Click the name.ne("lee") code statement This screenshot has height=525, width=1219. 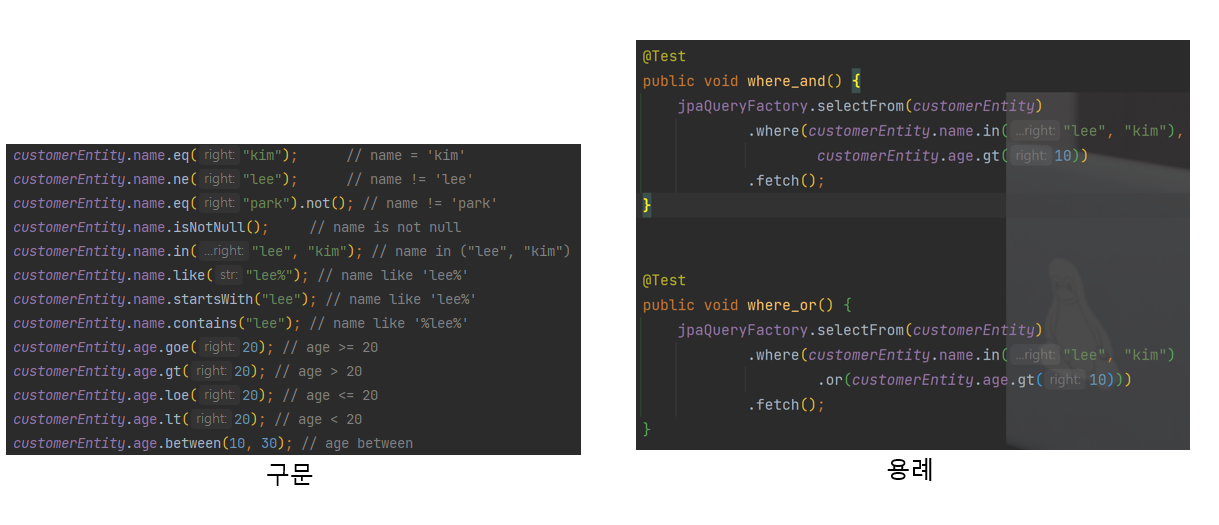(x=155, y=179)
